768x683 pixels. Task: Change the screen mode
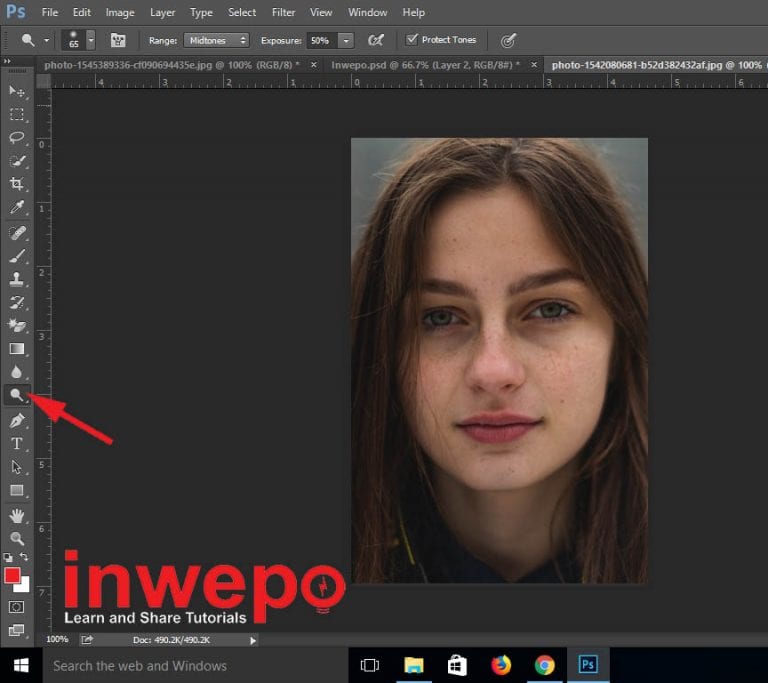pos(16,630)
